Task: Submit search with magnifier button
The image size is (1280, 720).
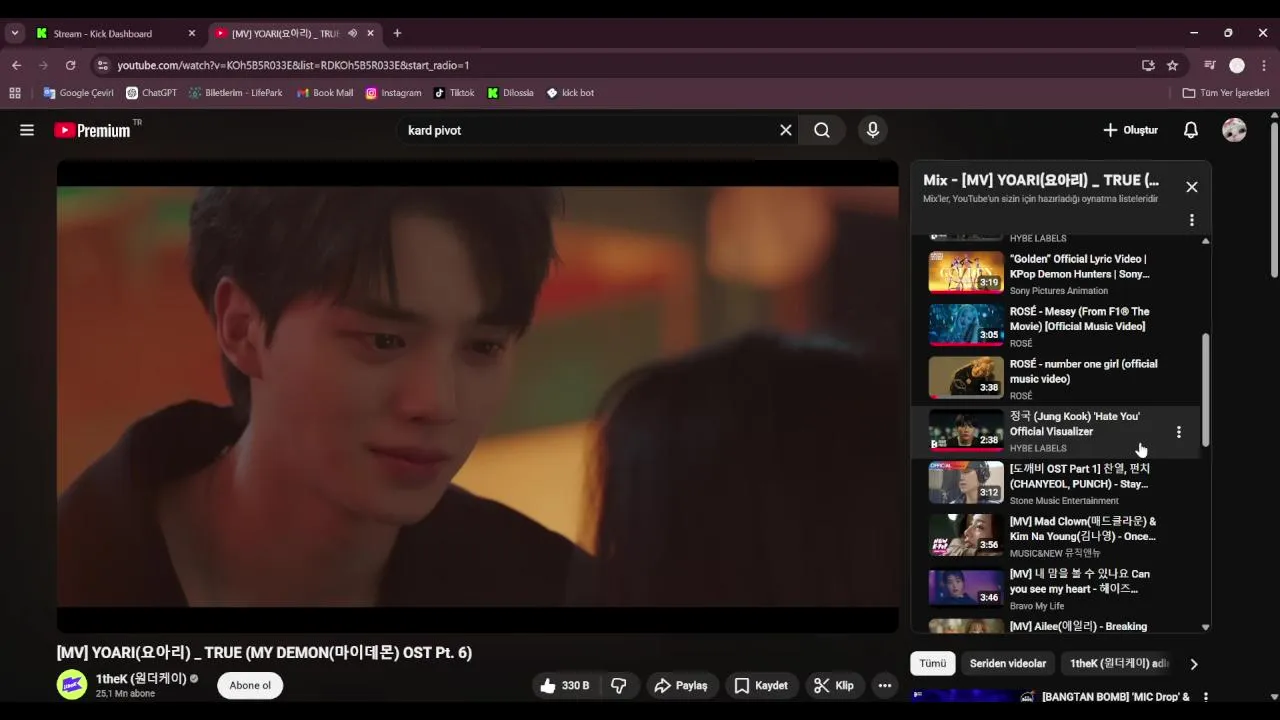Action: point(822,130)
